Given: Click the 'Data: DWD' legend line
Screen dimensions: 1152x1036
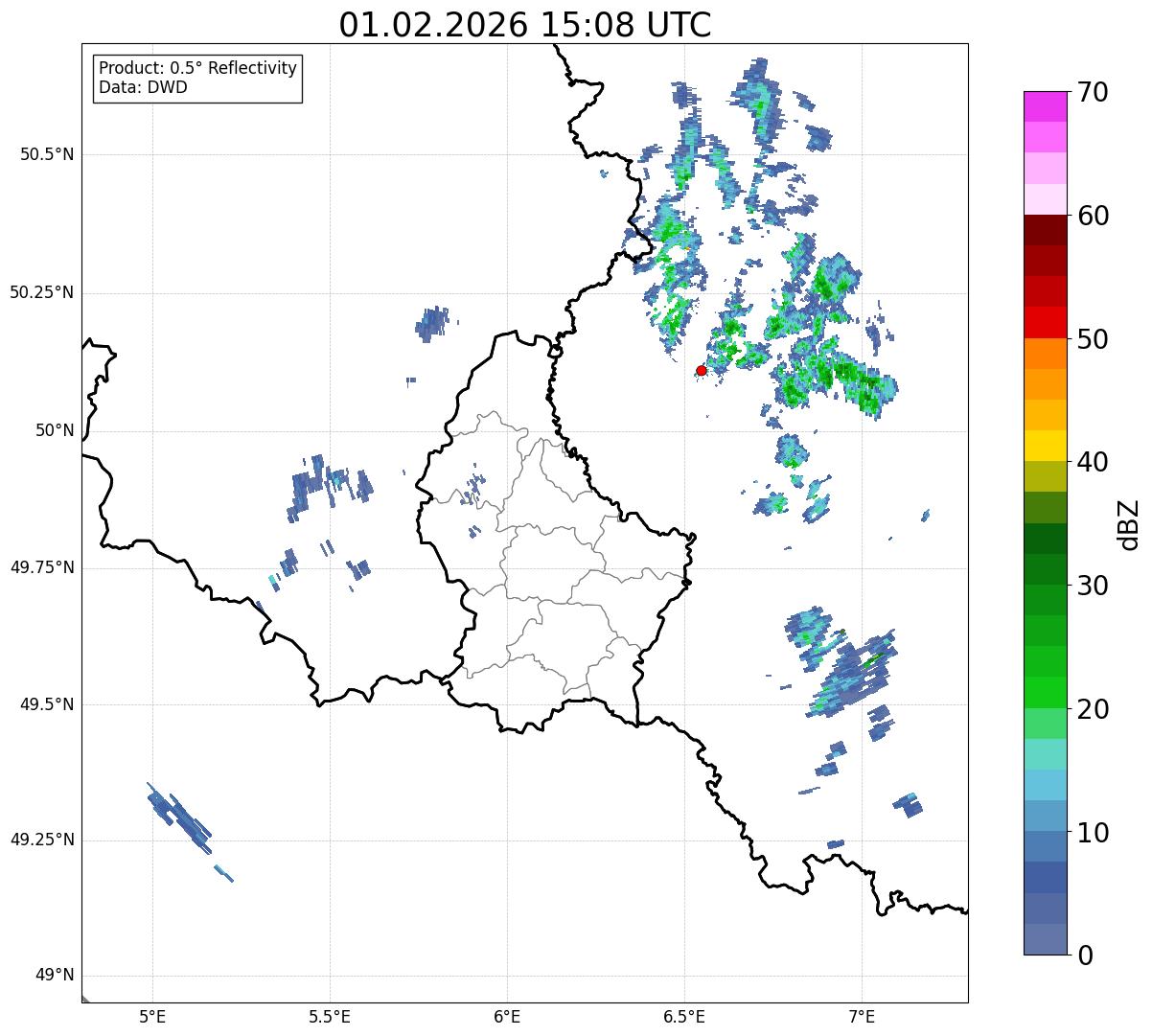Looking at the screenshot, I should coord(143,87).
